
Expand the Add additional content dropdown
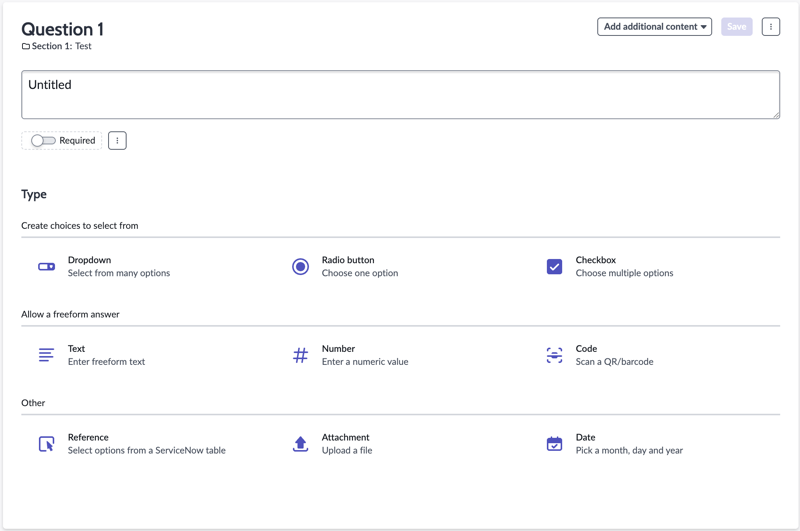(x=655, y=27)
